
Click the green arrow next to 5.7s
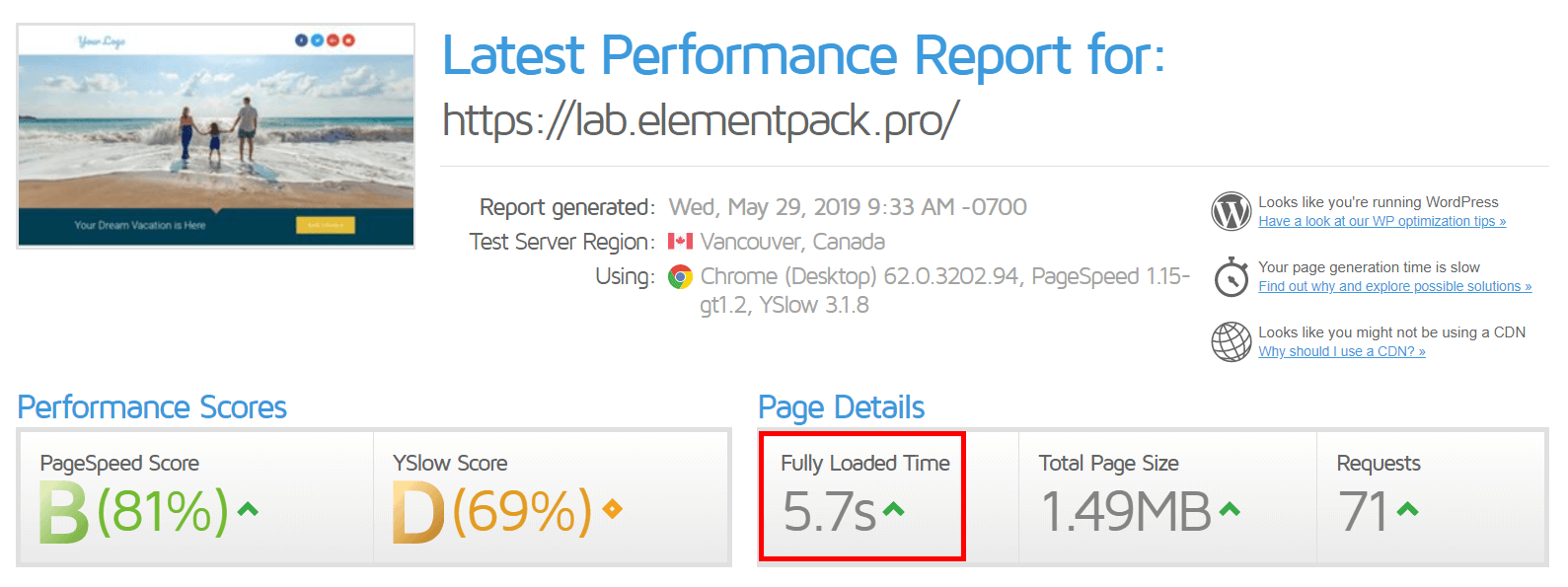click(x=893, y=509)
